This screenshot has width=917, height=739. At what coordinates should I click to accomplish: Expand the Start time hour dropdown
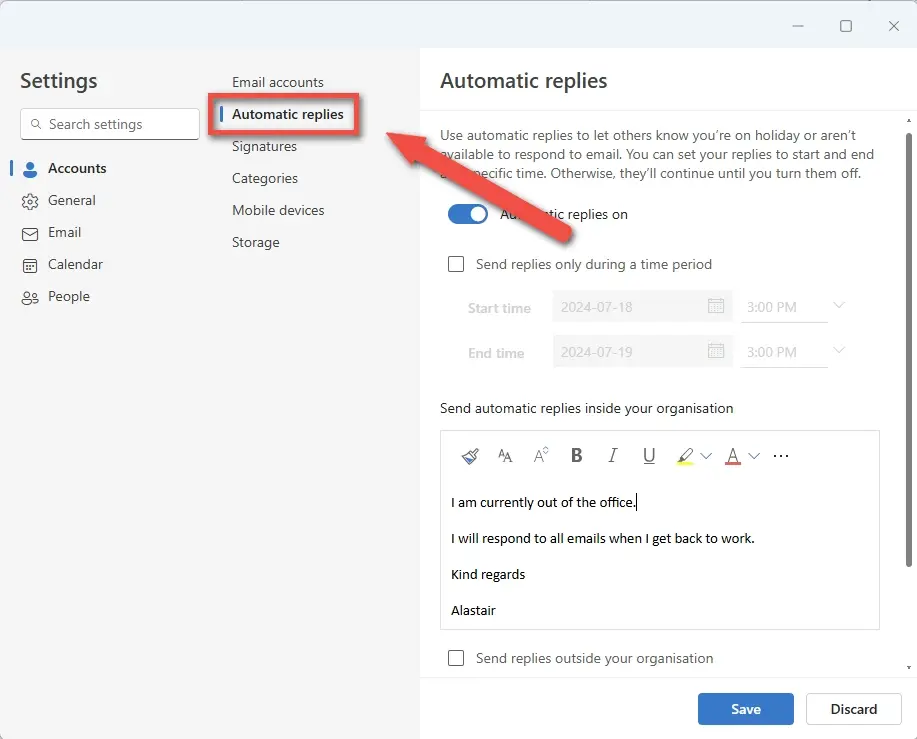pos(839,306)
